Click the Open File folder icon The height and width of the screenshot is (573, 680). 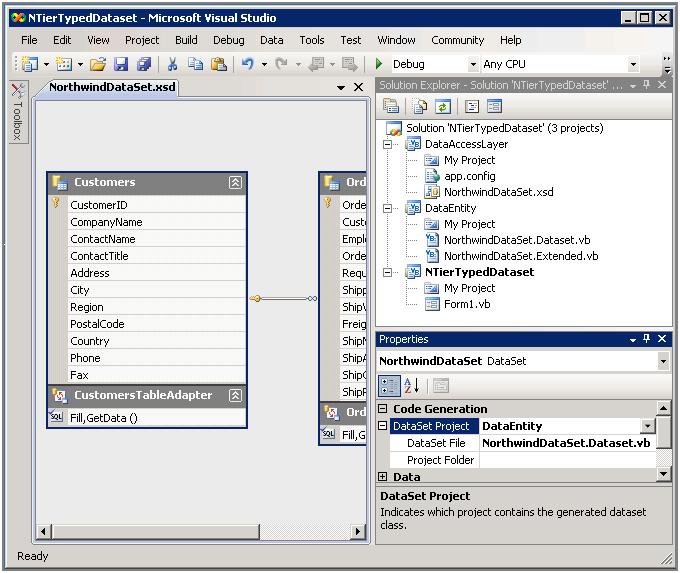(98, 64)
